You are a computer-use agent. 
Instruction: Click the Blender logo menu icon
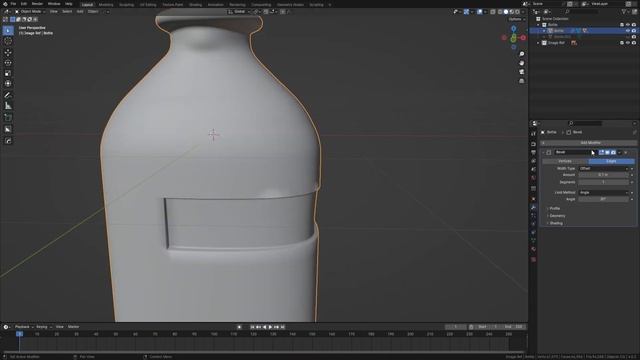tap(5, 4)
